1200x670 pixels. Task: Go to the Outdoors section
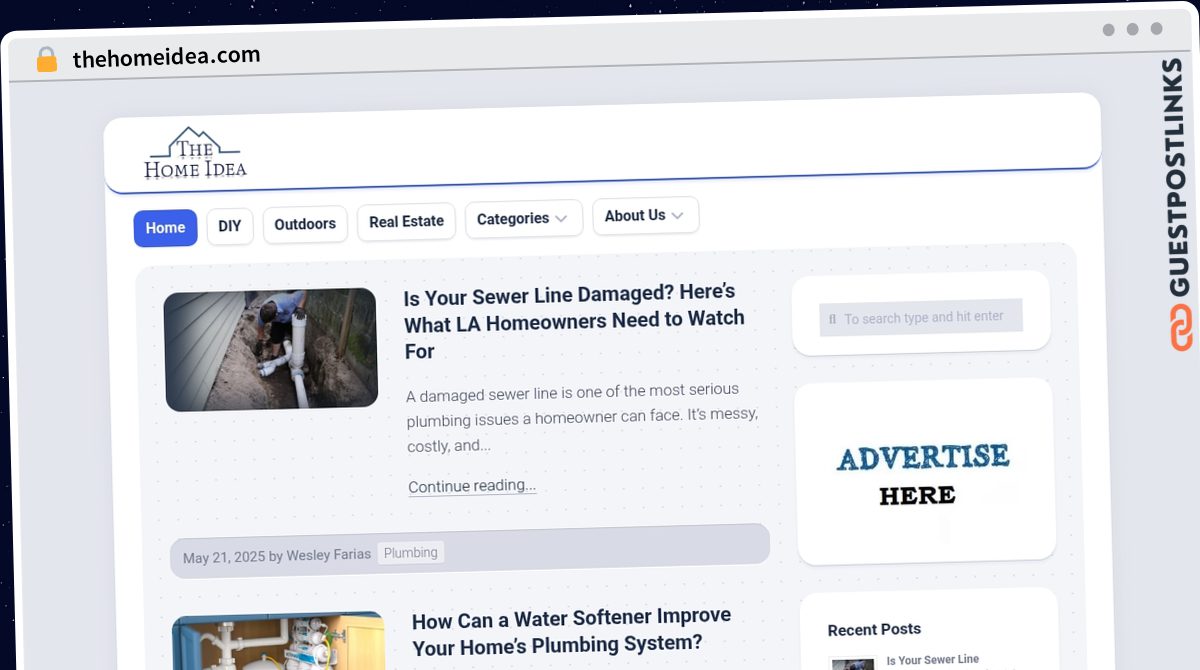click(x=305, y=224)
